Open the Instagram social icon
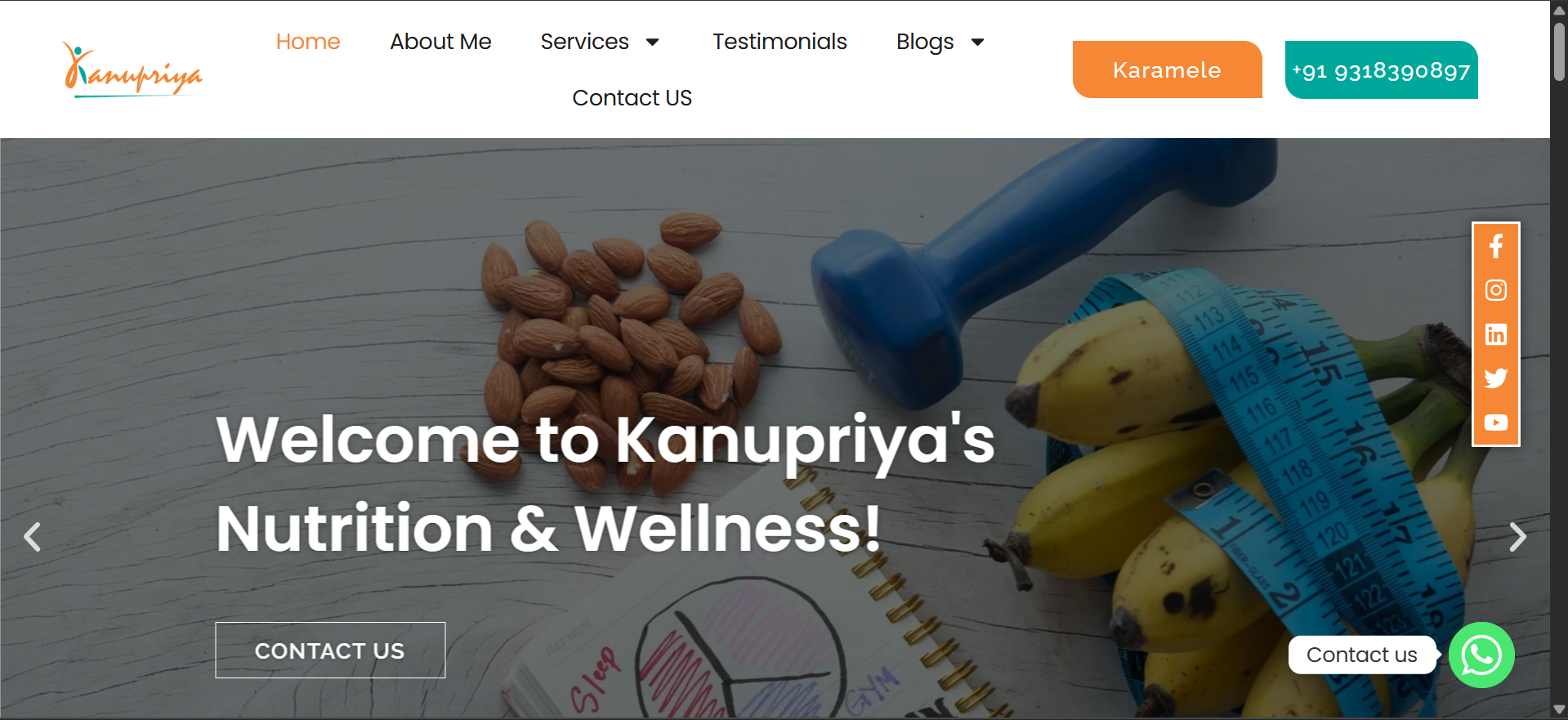Viewport: 1568px width, 720px height. (x=1495, y=290)
